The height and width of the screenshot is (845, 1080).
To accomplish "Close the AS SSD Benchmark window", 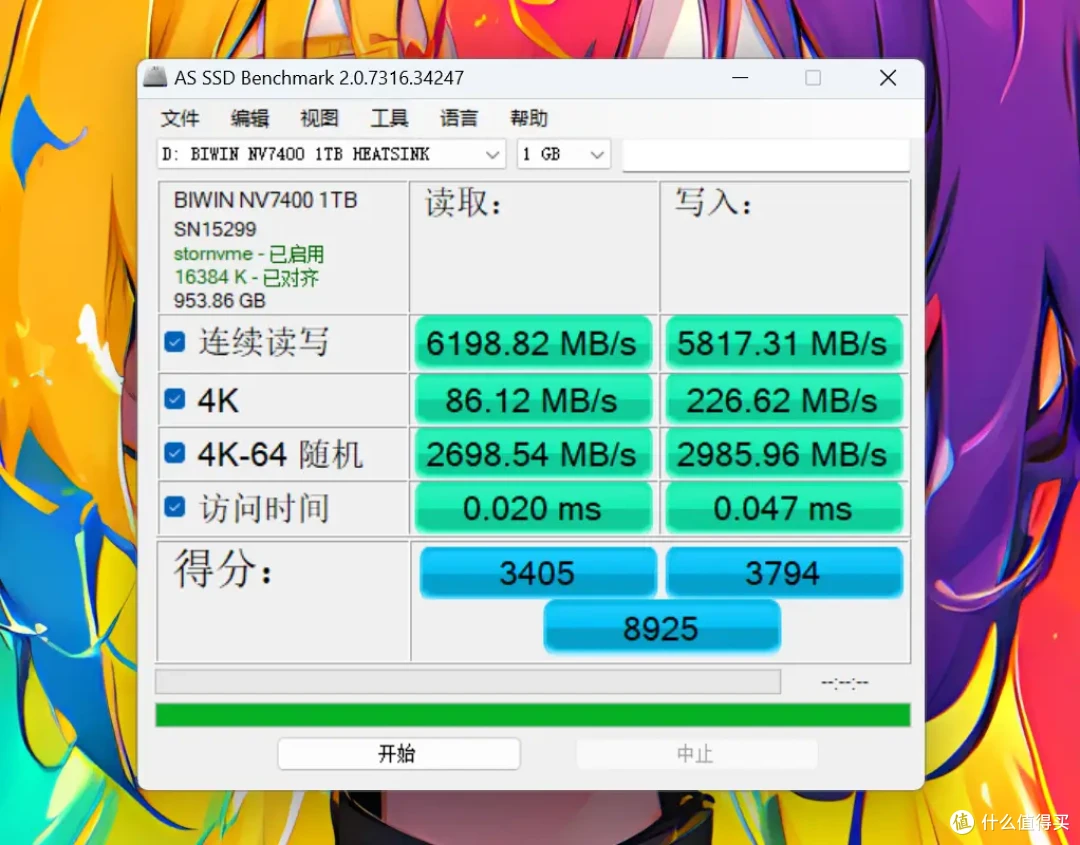I will (888, 78).
